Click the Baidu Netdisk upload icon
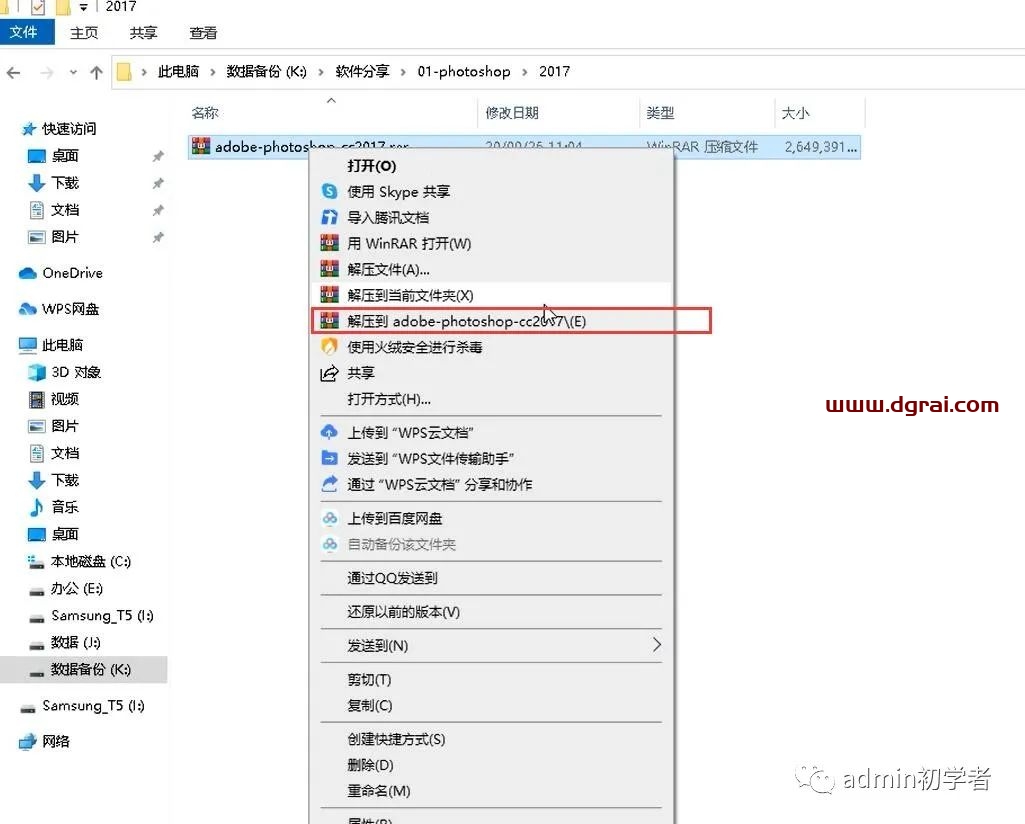This screenshot has width=1025, height=824. tap(329, 518)
